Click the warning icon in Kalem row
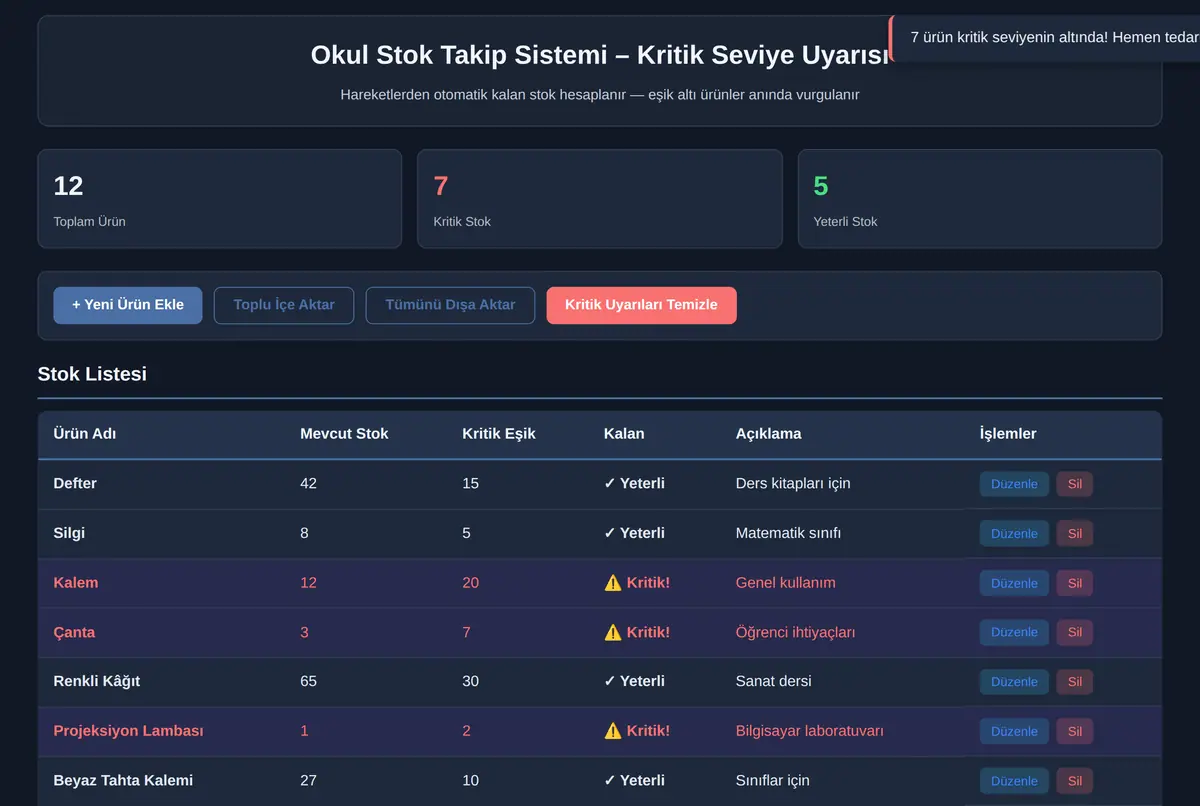 click(x=613, y=583)
